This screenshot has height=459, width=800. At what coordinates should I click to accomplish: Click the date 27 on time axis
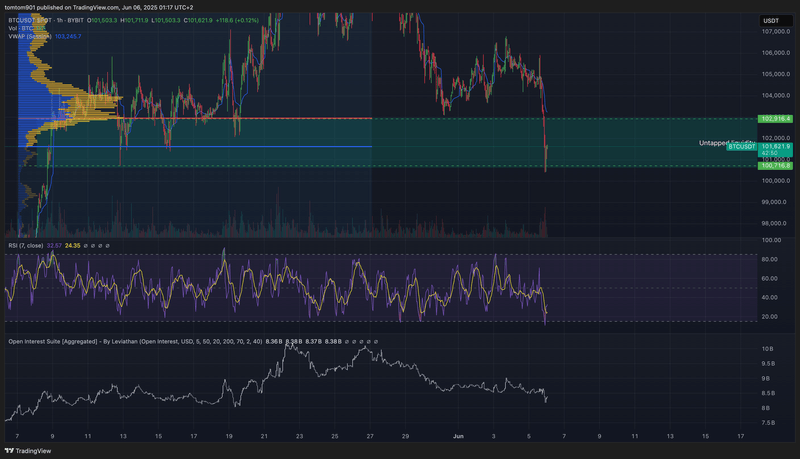[x=370, y=437]
